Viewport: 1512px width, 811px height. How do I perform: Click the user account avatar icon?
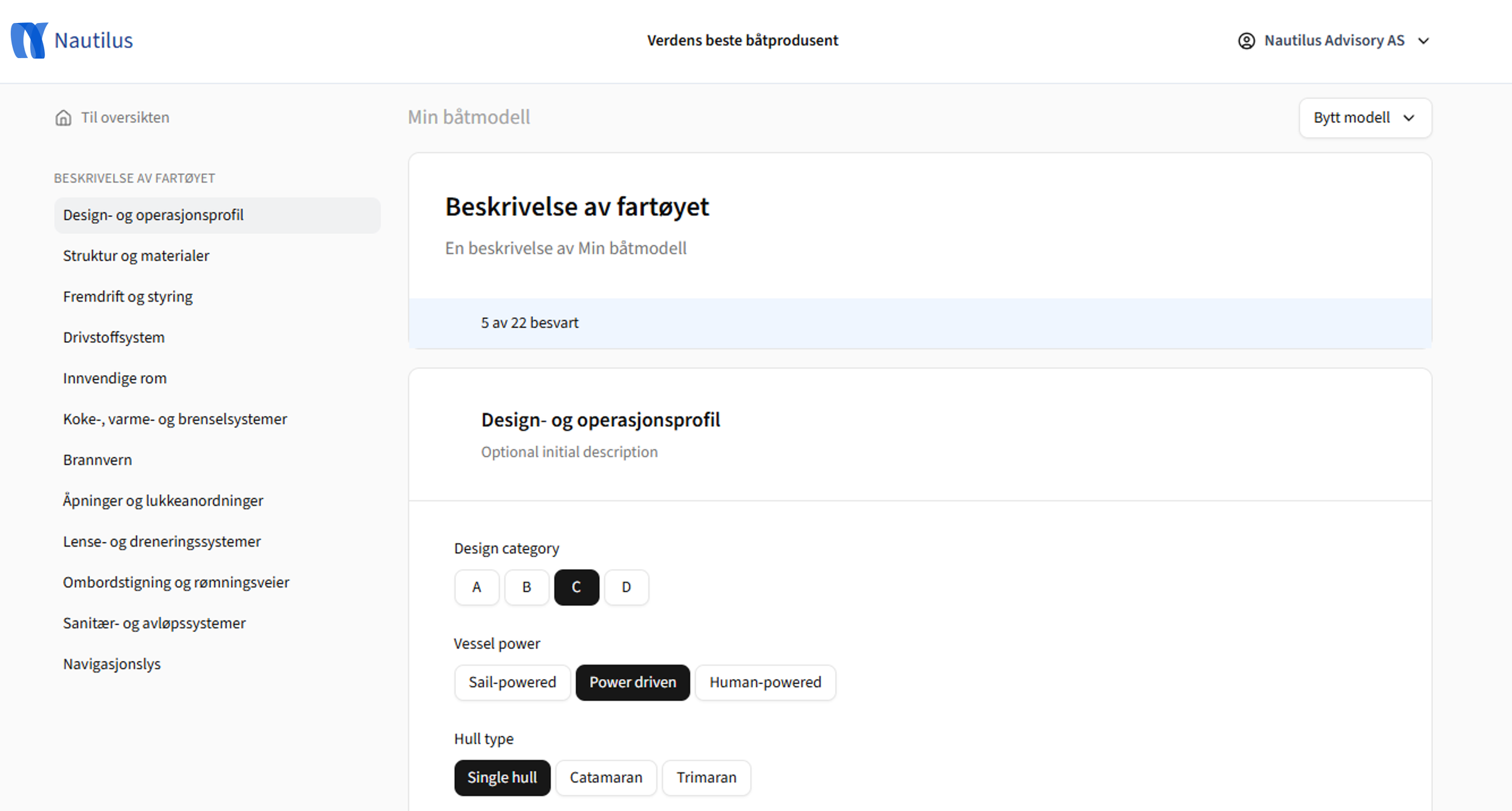point(1246,41)
